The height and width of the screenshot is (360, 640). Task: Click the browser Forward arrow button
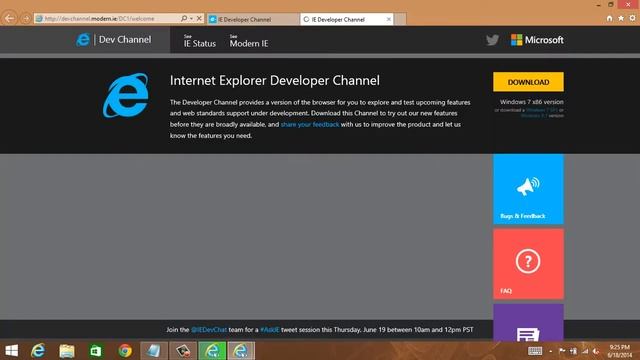point(26,19)
